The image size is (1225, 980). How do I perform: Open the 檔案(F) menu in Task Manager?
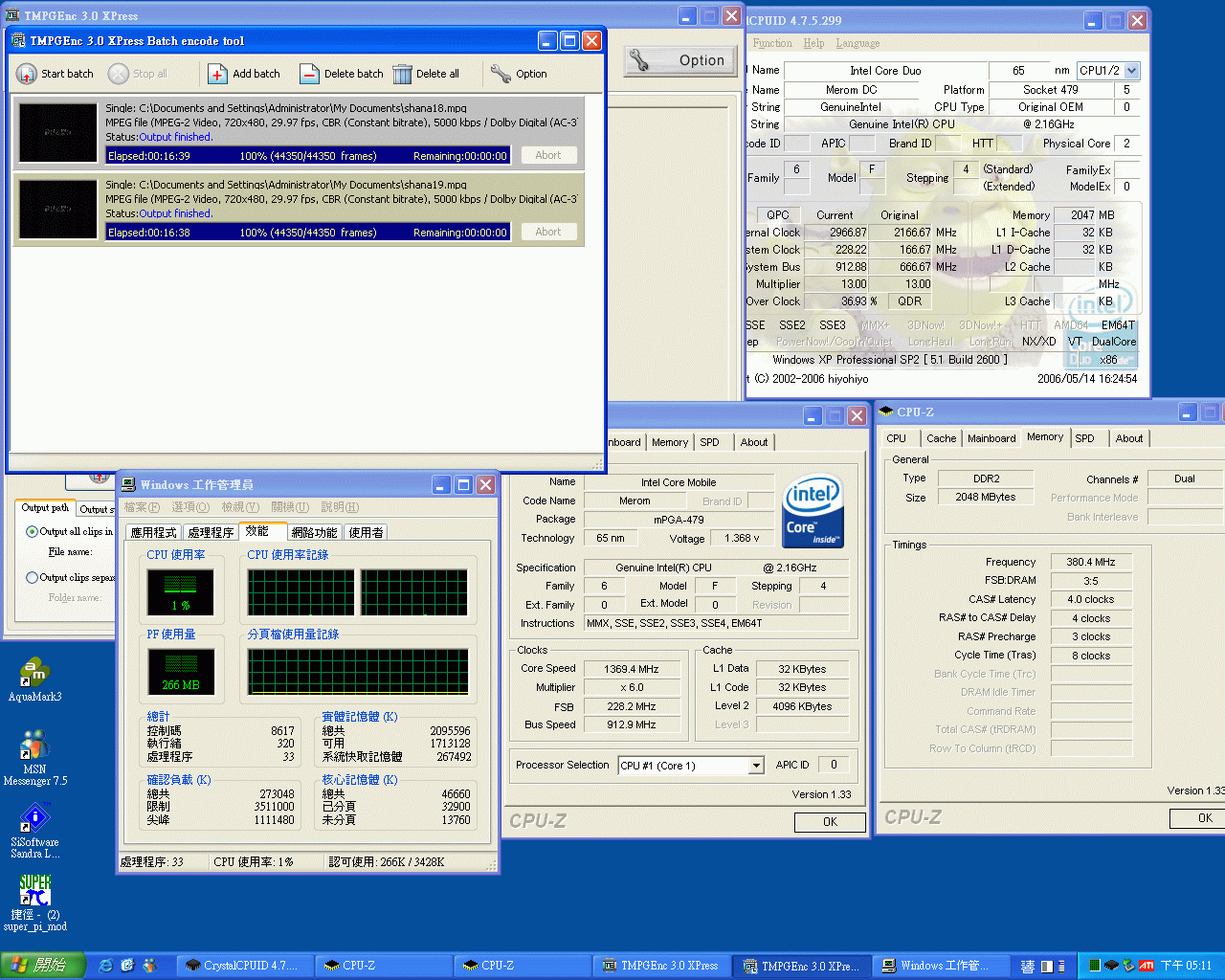pos(142,507)
